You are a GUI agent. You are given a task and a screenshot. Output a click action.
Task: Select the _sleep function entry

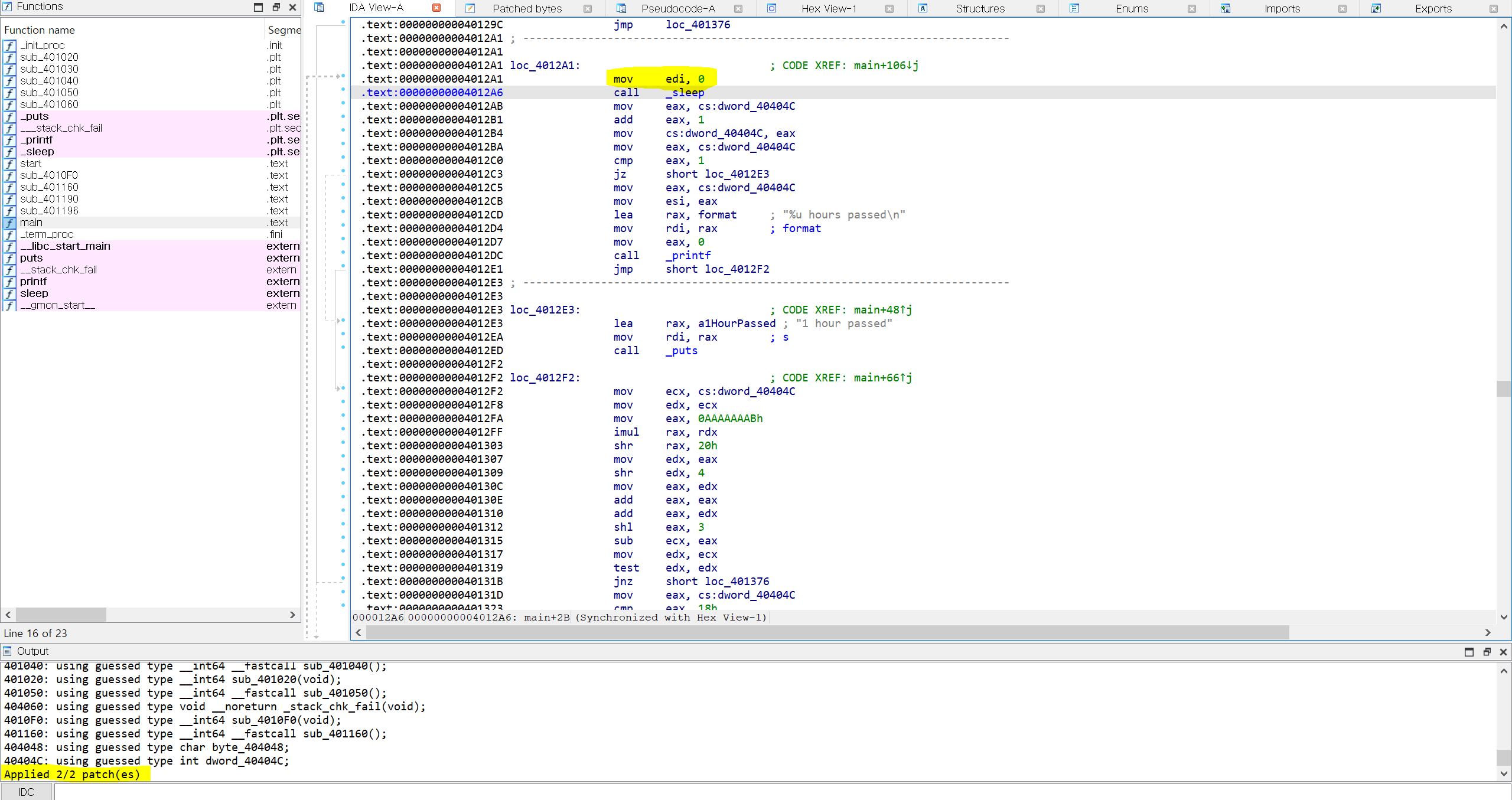[x=37, y=152]
